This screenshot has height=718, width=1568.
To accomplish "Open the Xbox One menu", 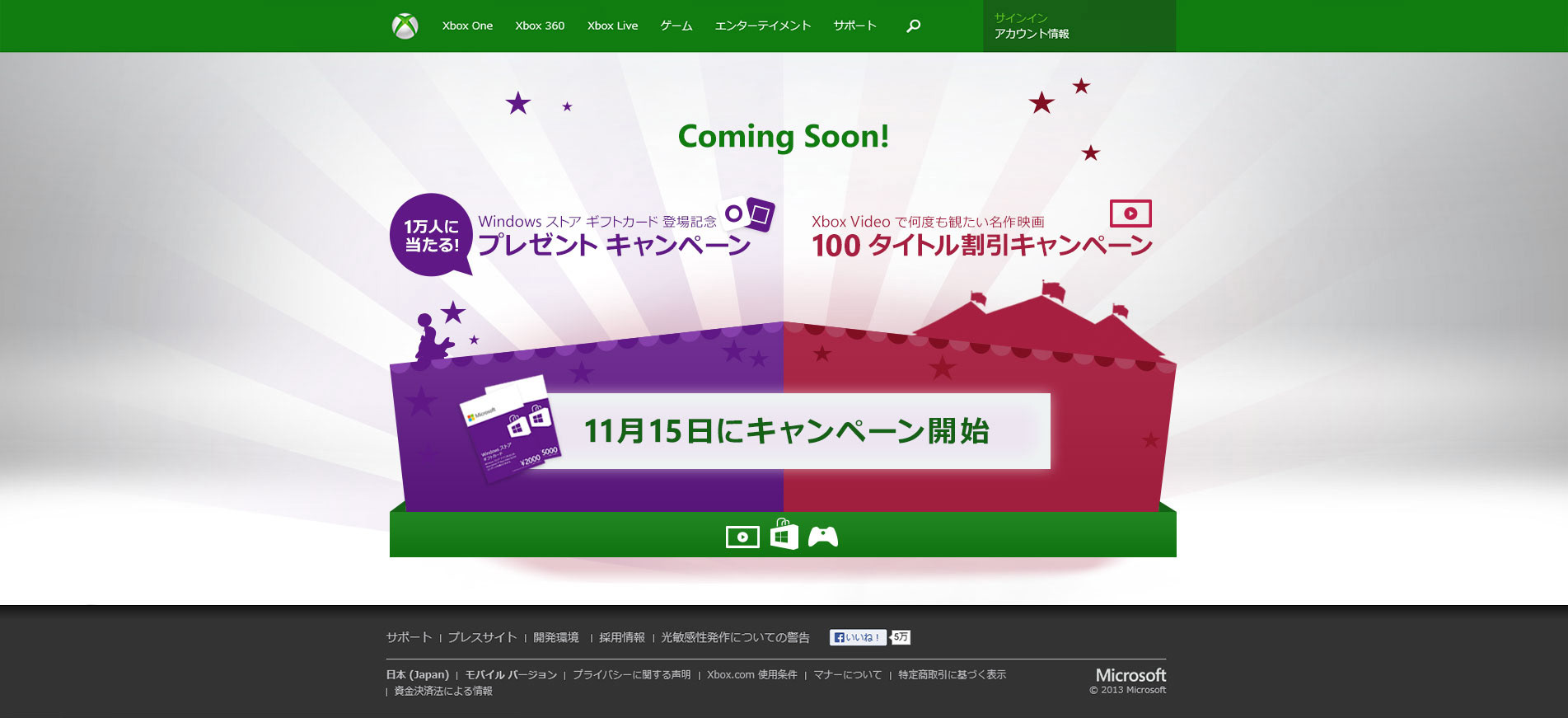I will 467,26.
